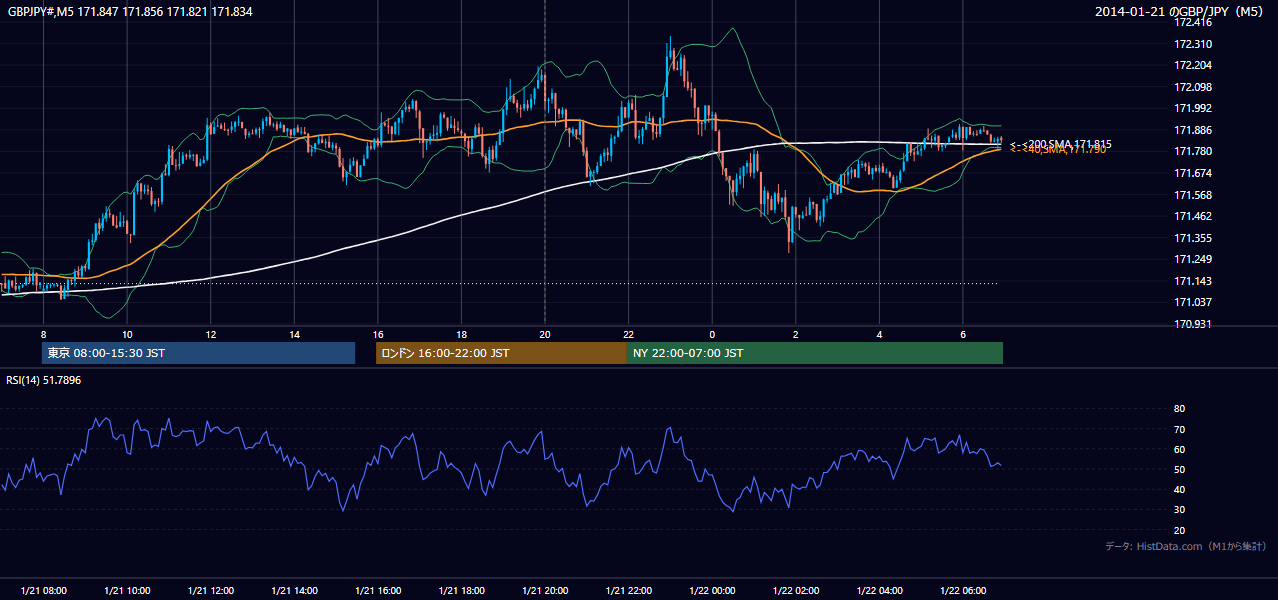Click hour label 10 under the price chart
The height and width of the screenshot is (600, 1278).
[x=127, y=334]
